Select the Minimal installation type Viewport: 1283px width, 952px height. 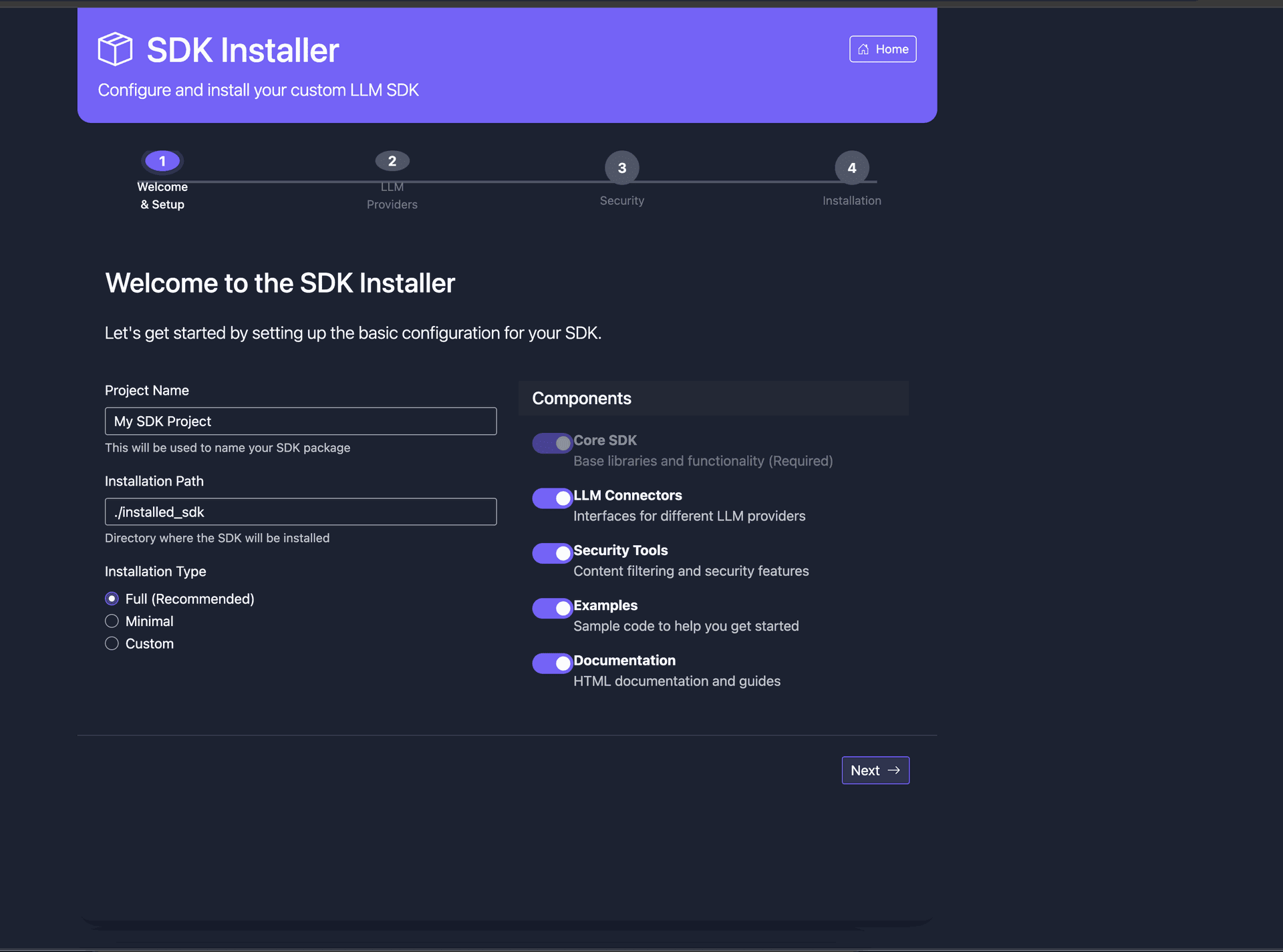[112, 621]
